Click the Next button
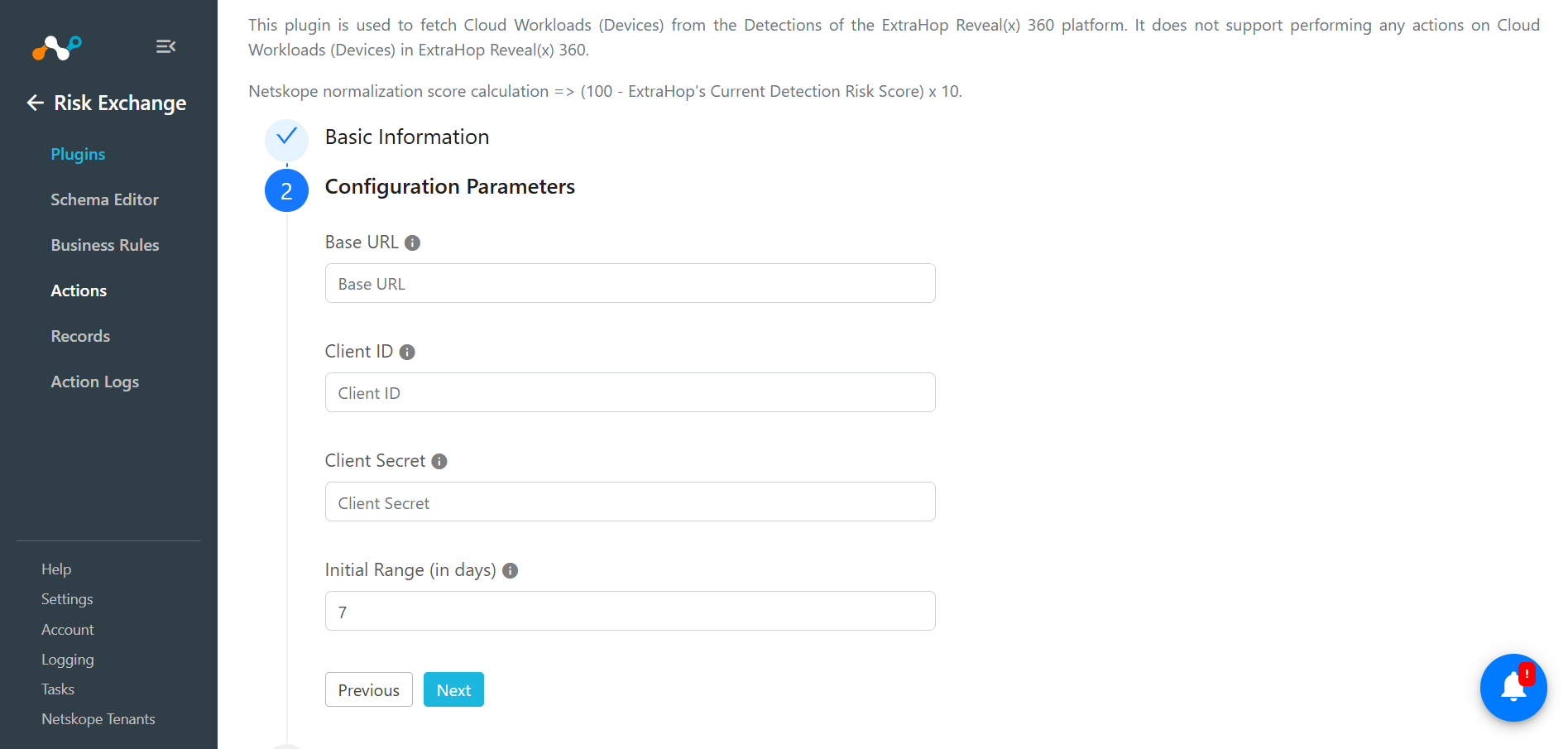 (453, 689)
